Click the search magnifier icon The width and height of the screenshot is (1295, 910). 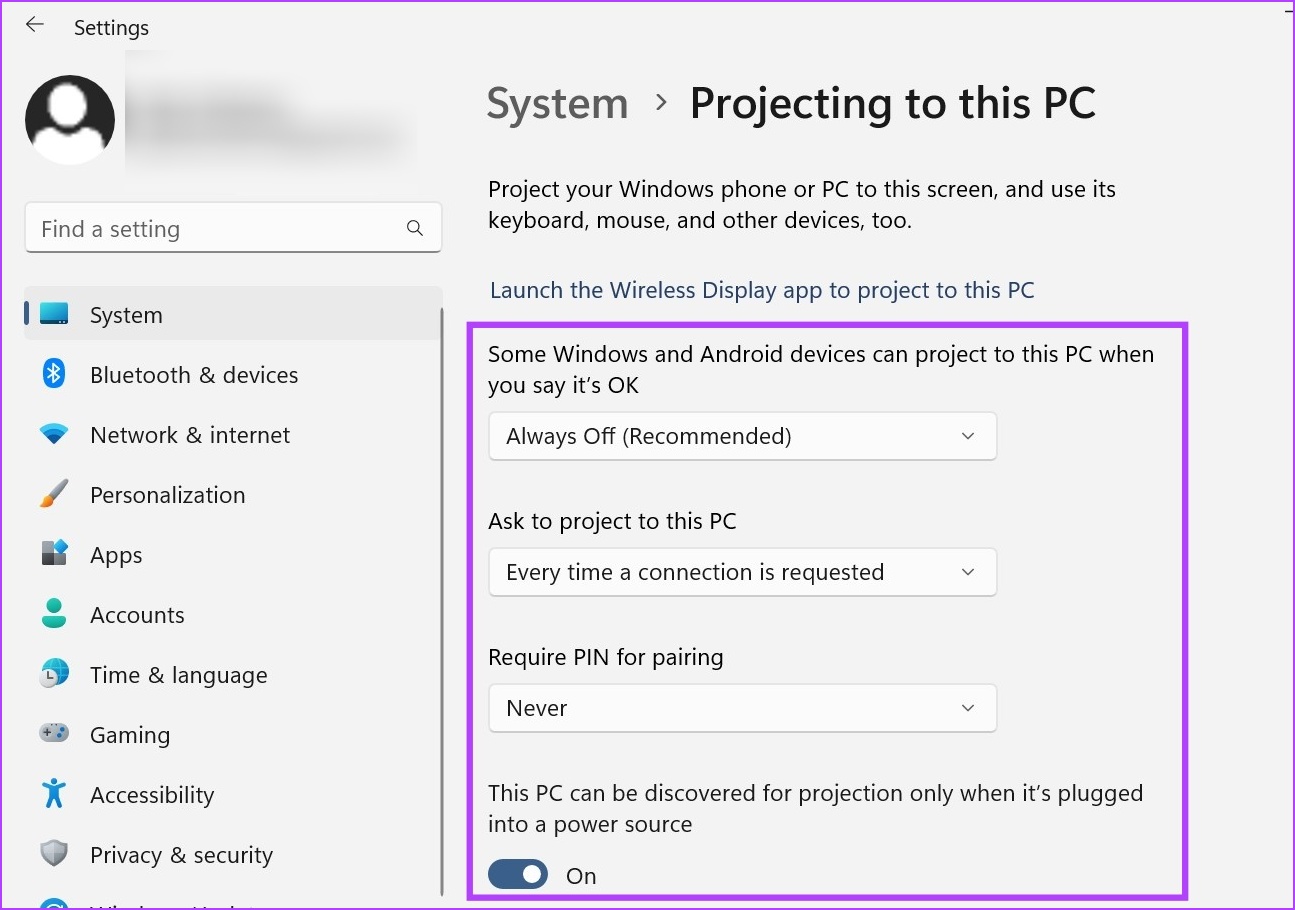tap(415, 229)
